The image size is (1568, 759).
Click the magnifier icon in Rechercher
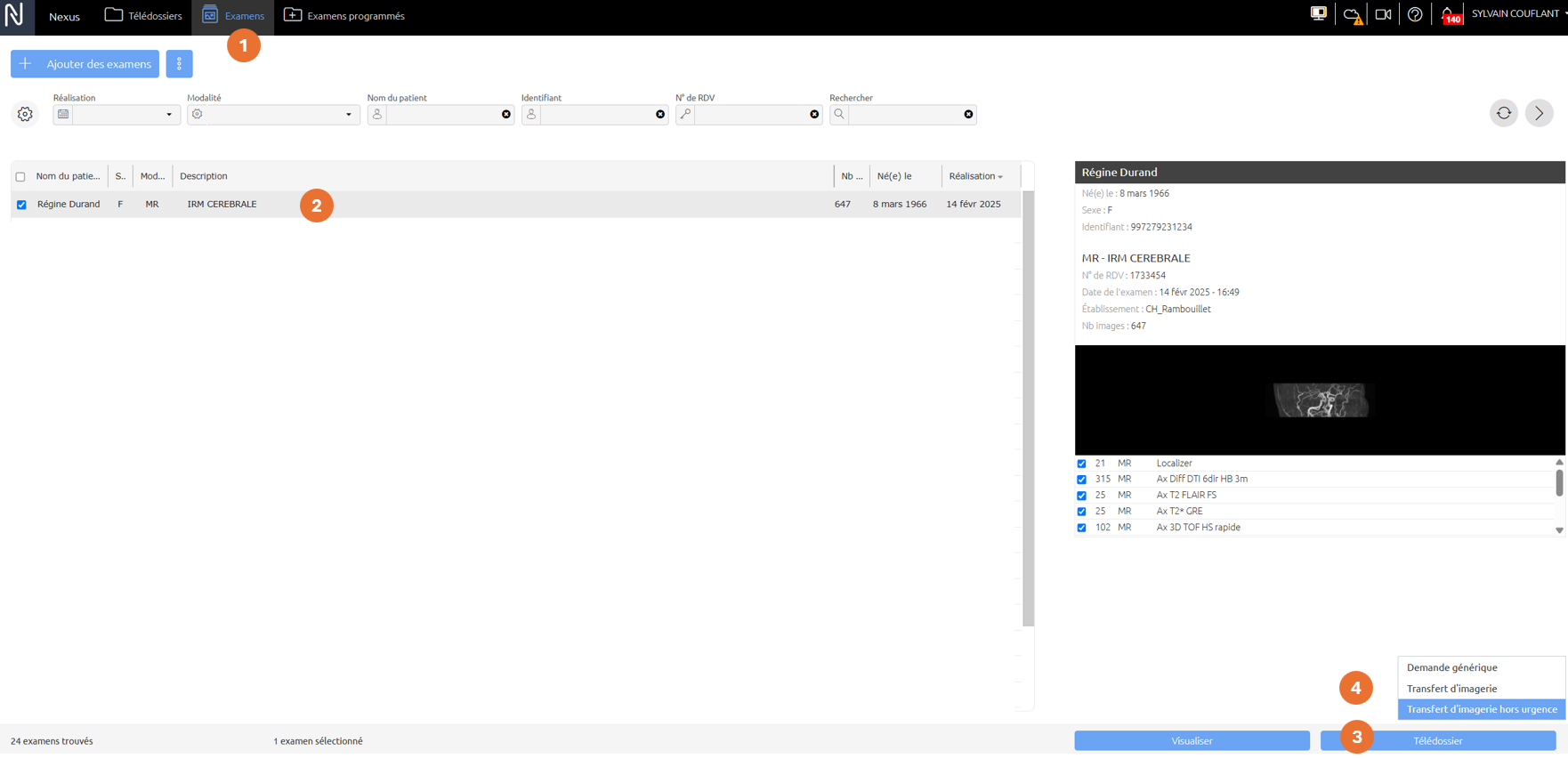(x=839, y=115)
